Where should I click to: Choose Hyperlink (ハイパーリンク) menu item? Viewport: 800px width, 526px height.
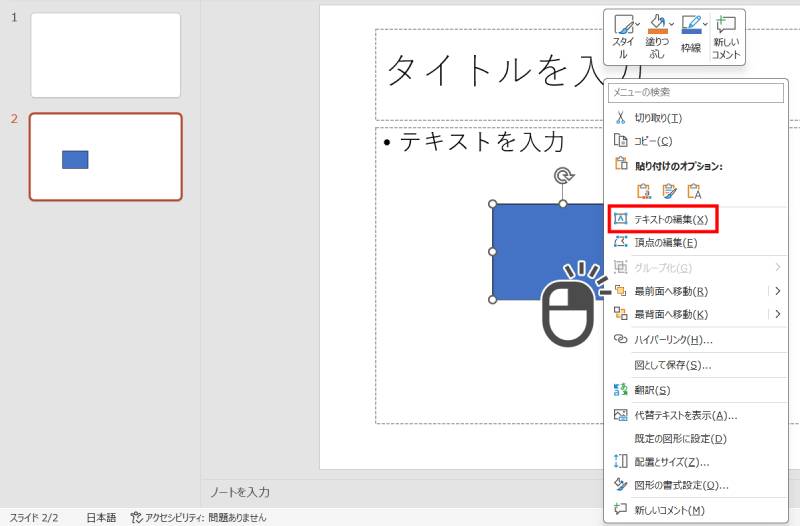[696, 340]
